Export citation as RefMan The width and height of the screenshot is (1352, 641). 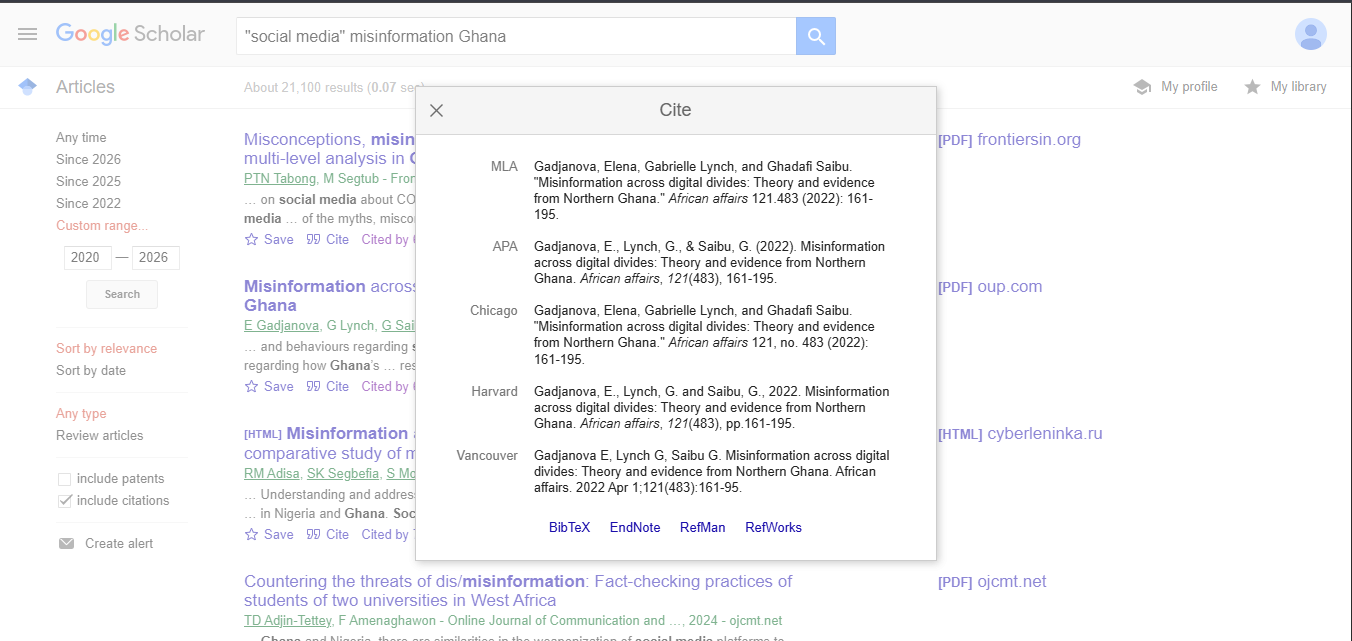[x=702, y=527]
